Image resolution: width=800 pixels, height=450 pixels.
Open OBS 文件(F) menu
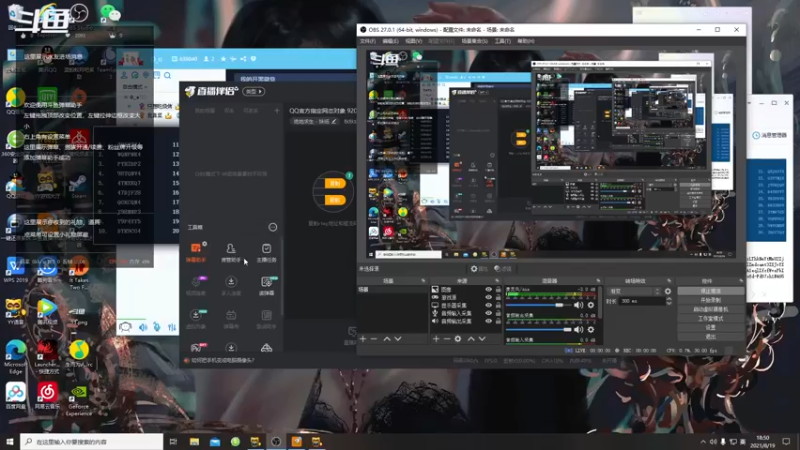click(367, 41)
